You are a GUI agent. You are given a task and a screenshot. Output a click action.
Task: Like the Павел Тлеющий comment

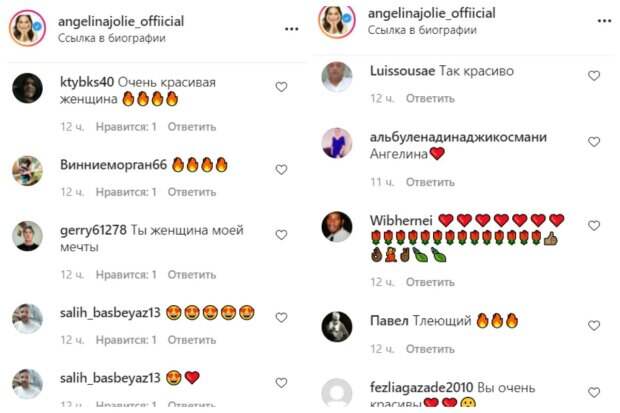594,325
